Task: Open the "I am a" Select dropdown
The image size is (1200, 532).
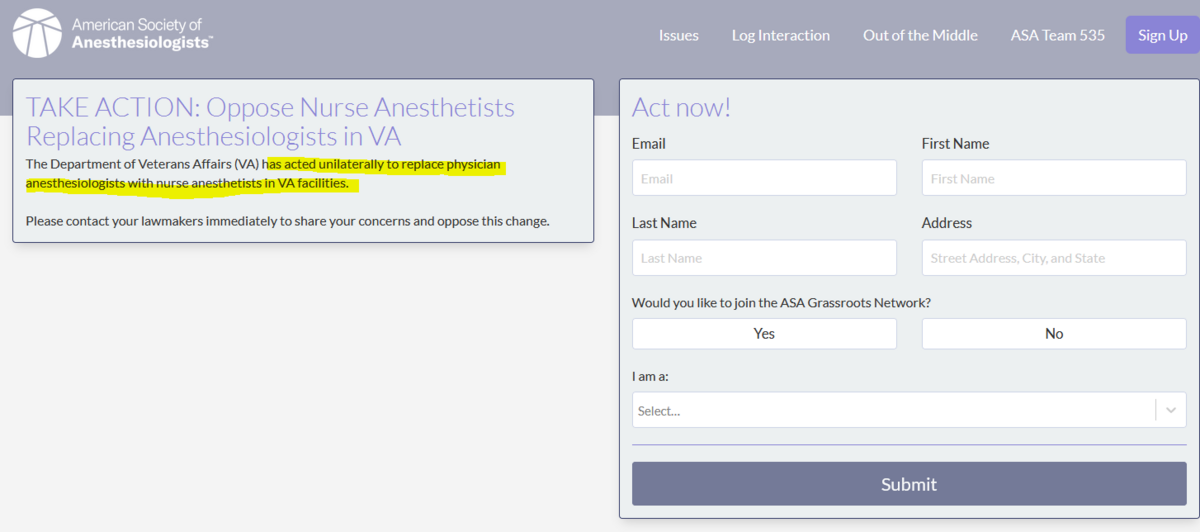Action: pyautogui.click(x=893, y=410)
